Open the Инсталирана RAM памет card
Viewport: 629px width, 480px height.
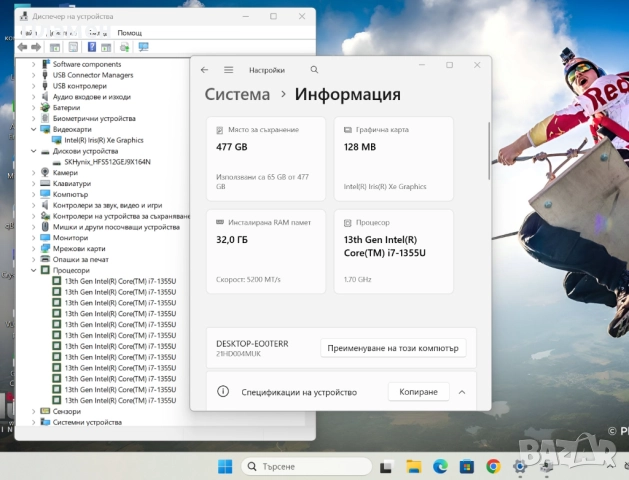tap(266, 251)
